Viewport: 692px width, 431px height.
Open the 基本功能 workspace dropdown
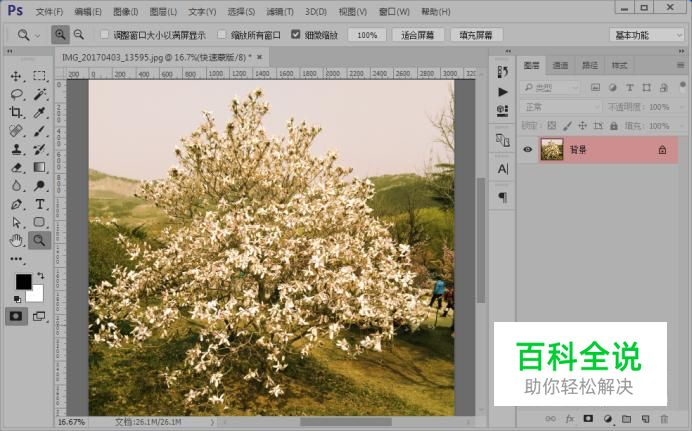647,35
